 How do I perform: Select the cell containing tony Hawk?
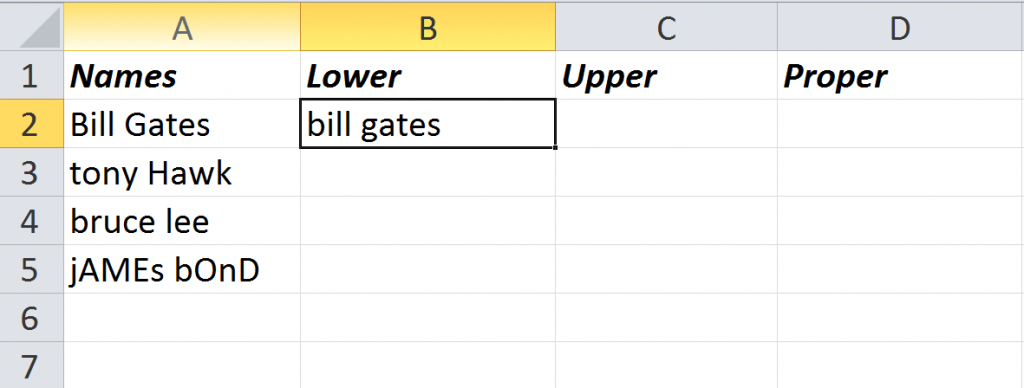click(182, 172)
